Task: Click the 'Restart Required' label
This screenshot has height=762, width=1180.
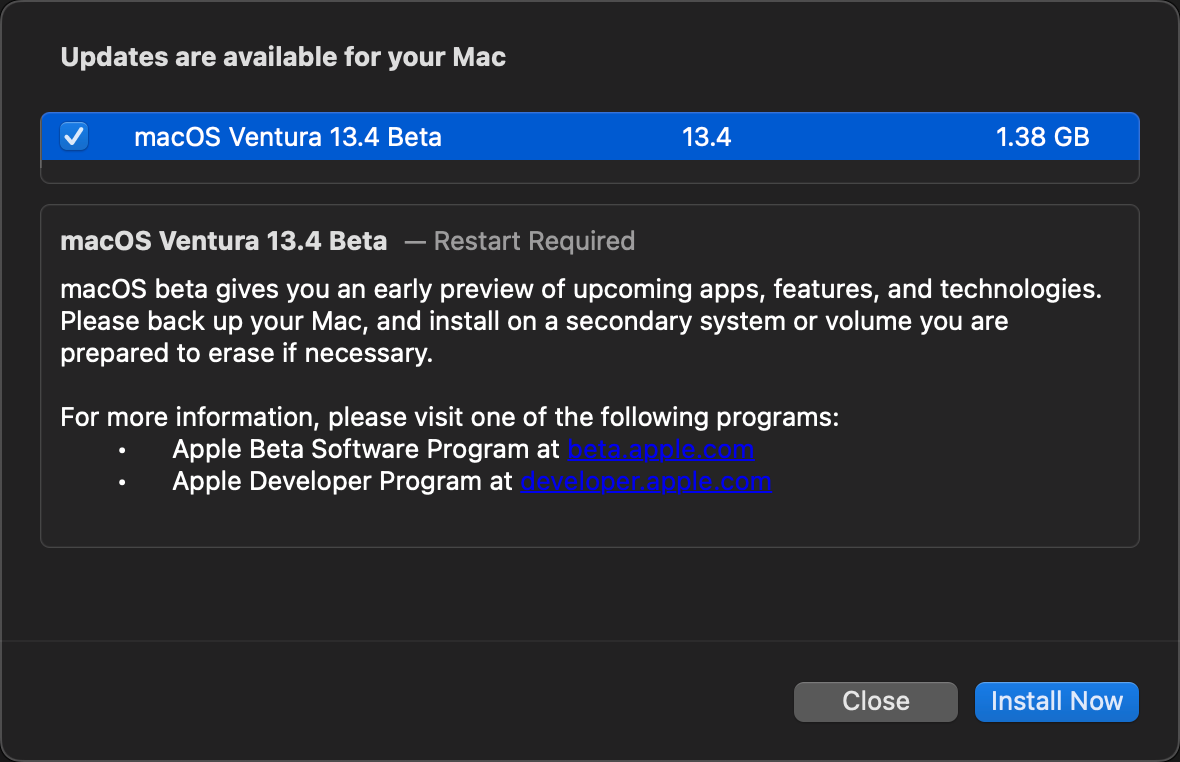Action: (534, 241)
